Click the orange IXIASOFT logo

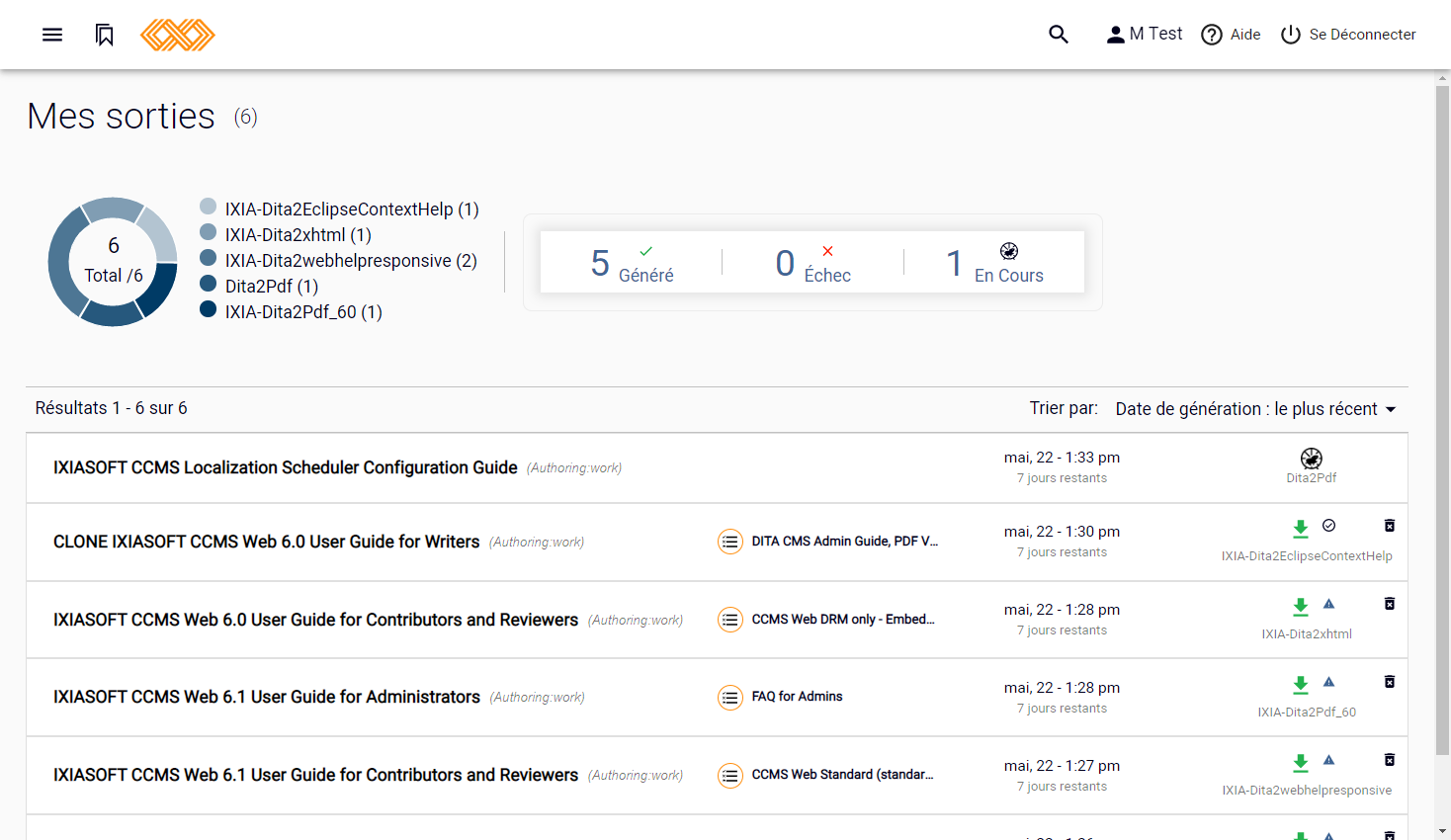pyautogui.click(x=178, y=35)
